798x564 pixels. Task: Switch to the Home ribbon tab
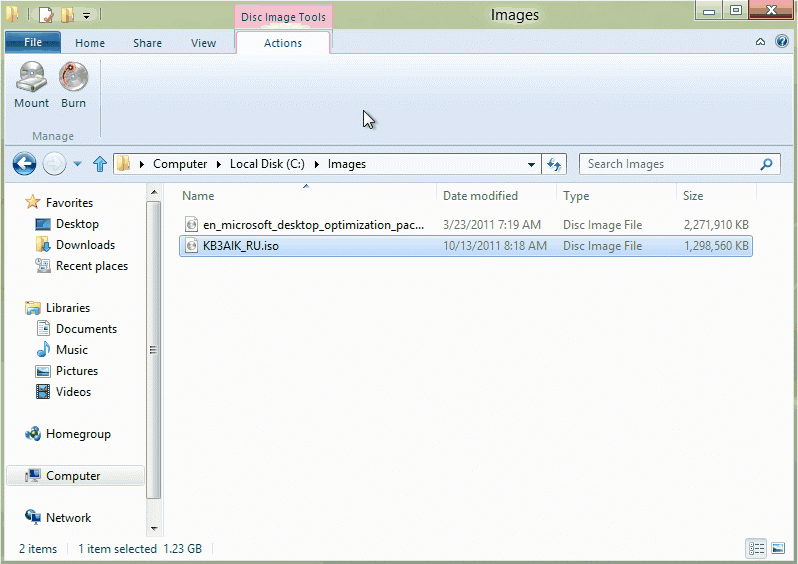[90, 43]
